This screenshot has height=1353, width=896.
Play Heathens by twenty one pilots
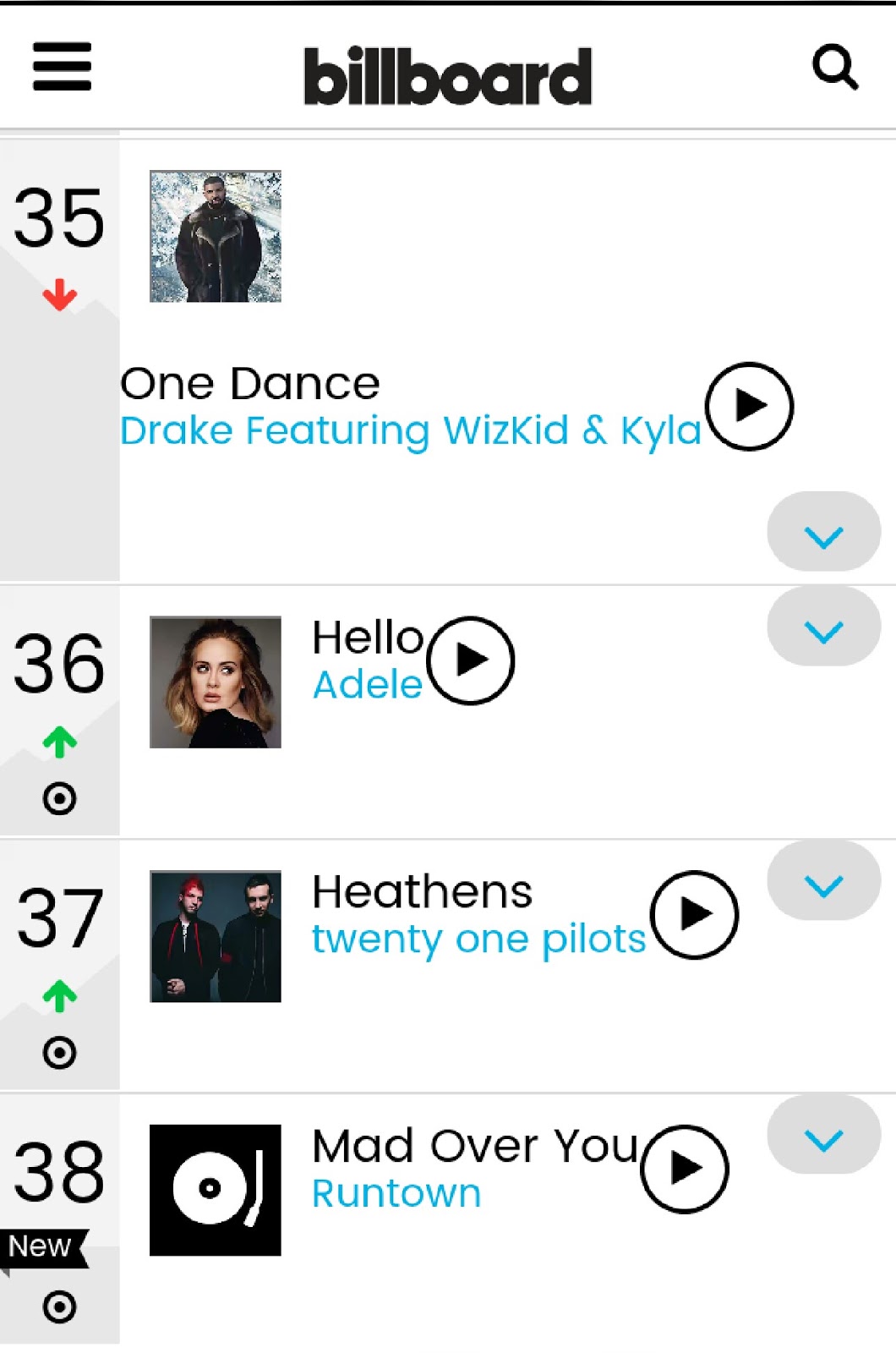[693, 916]
